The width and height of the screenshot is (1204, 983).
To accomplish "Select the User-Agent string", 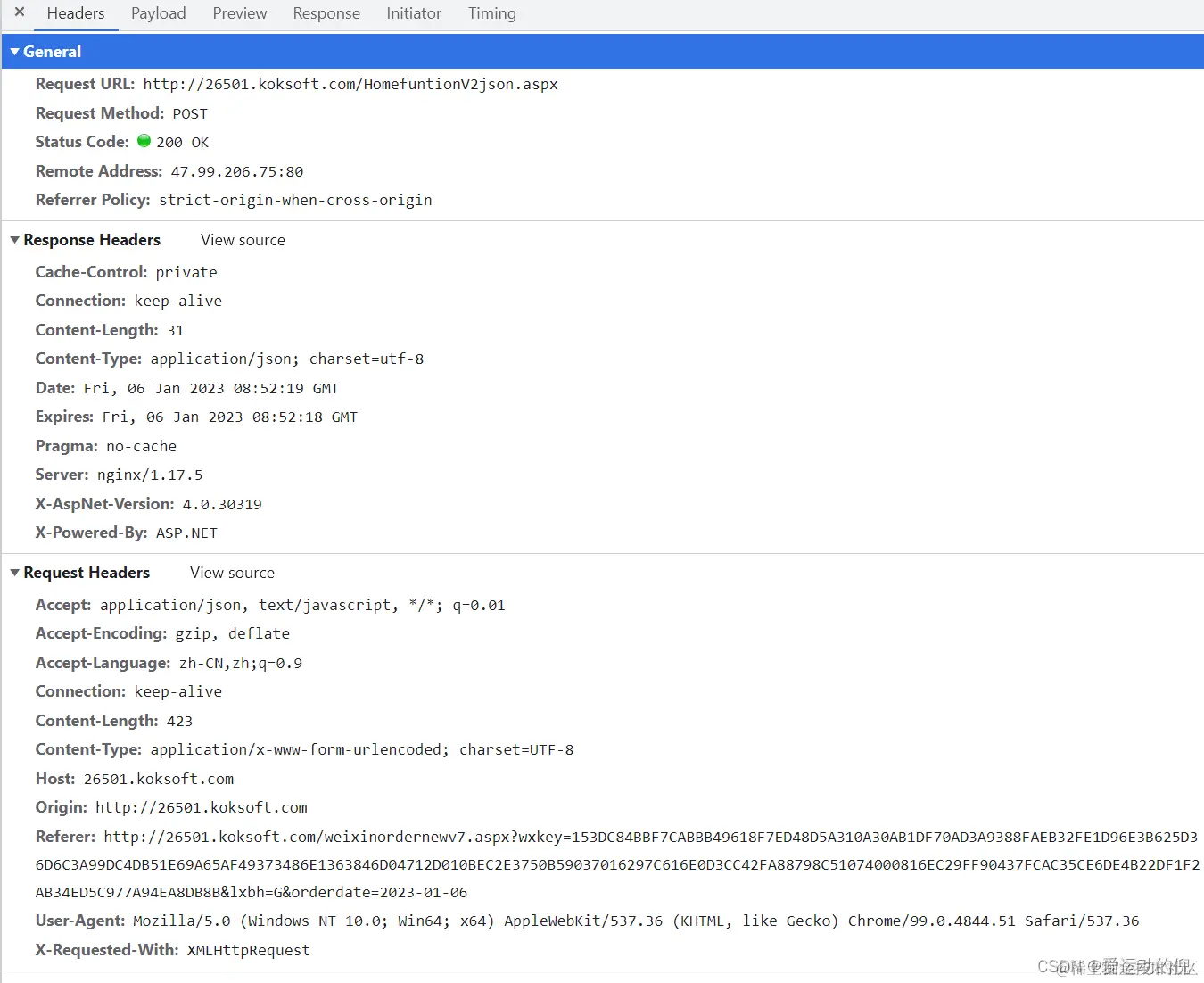I will (636, 921).
